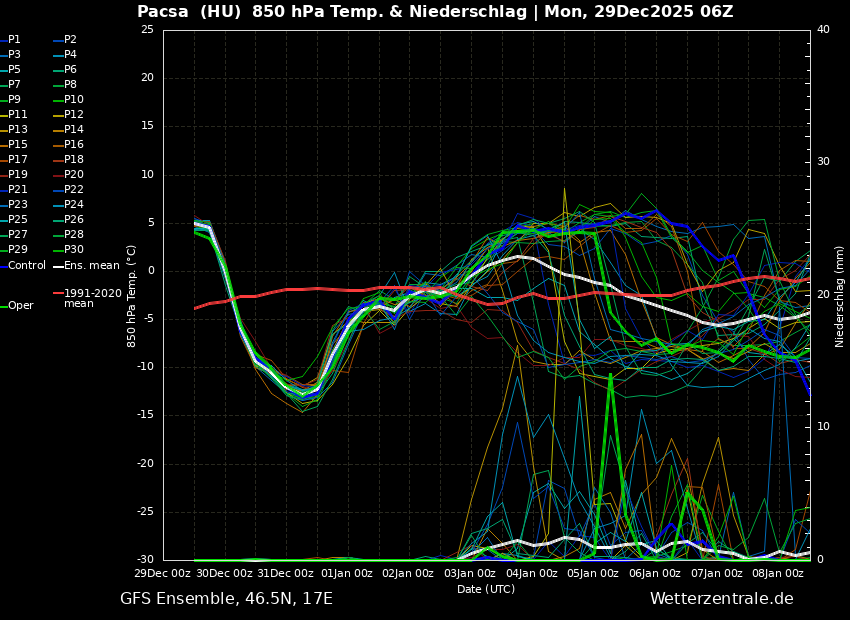Click the Ens. mean legend entry
This screenshot has width=850, height=620.
[91, 266]
